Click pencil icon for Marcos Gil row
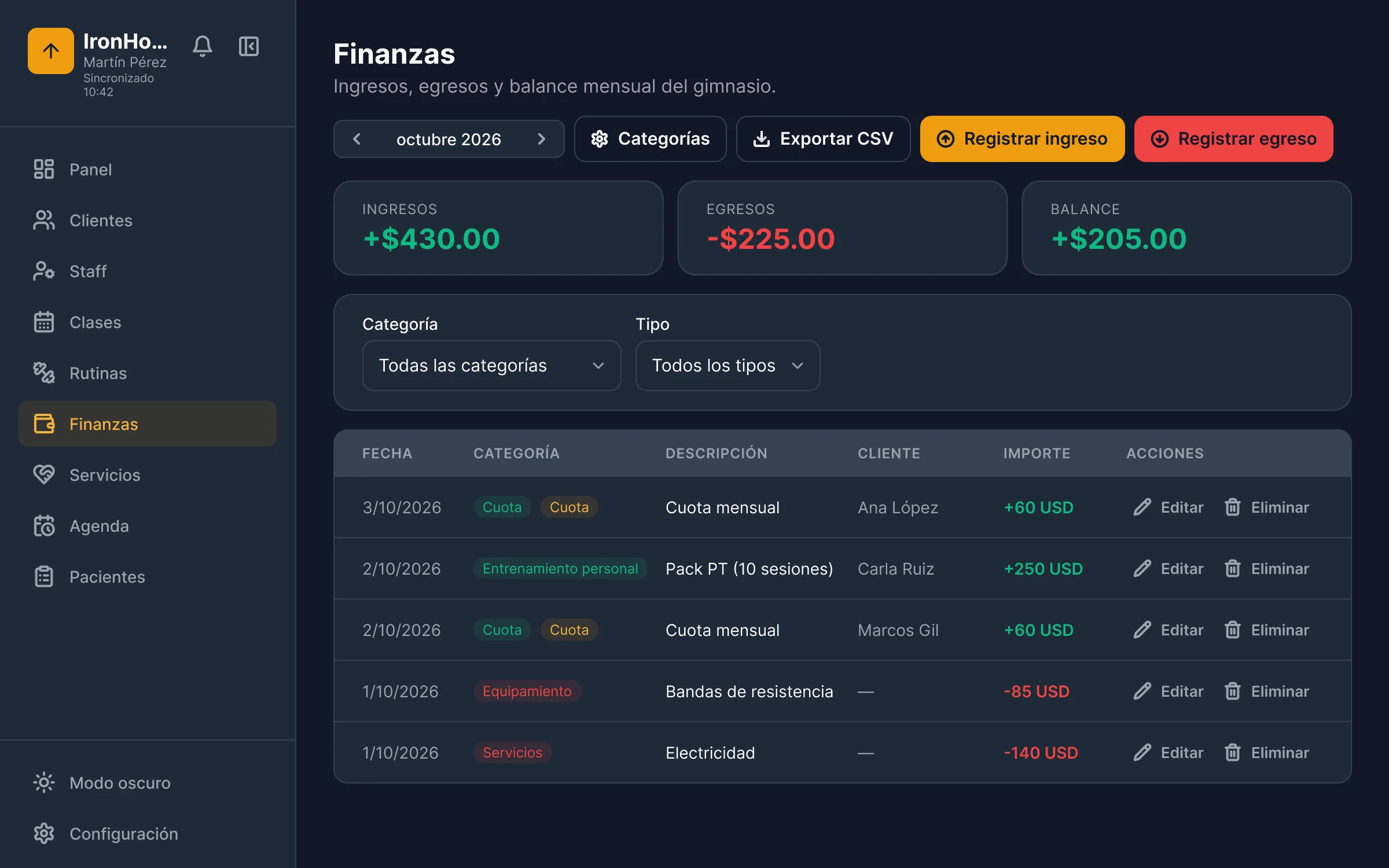This screenshot has height=868, width=1389. tap(1142, 630)
